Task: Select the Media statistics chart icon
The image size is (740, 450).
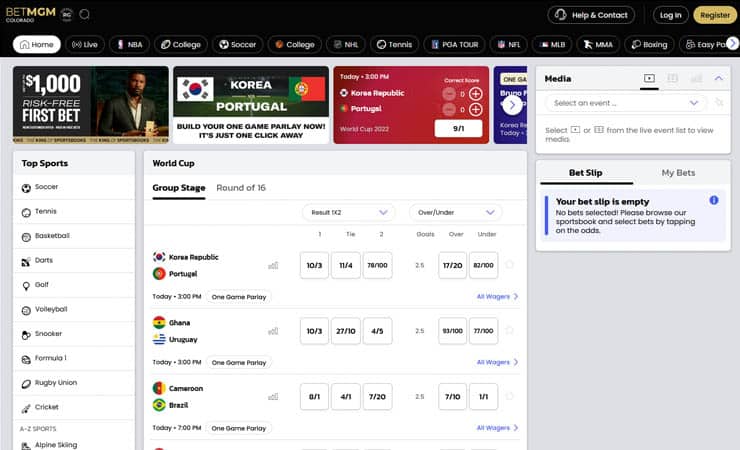Action: pyautogui.click(x=696, y=78)
